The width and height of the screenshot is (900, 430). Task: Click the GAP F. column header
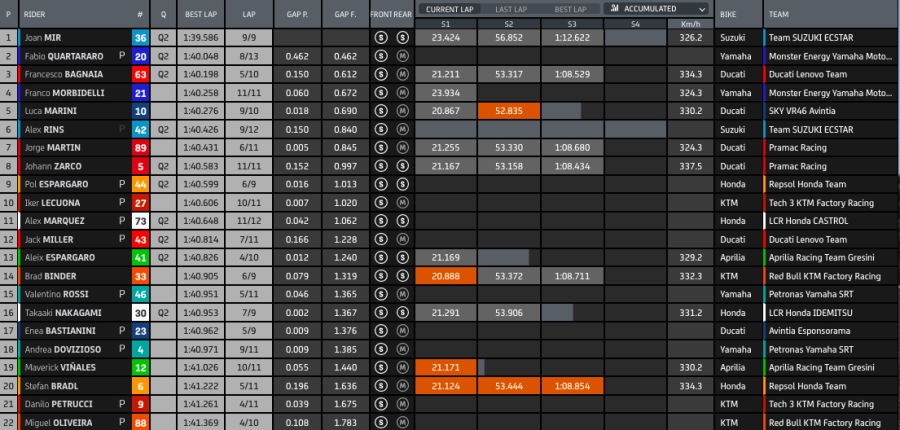pyautogui.click(x=345, y=15)
